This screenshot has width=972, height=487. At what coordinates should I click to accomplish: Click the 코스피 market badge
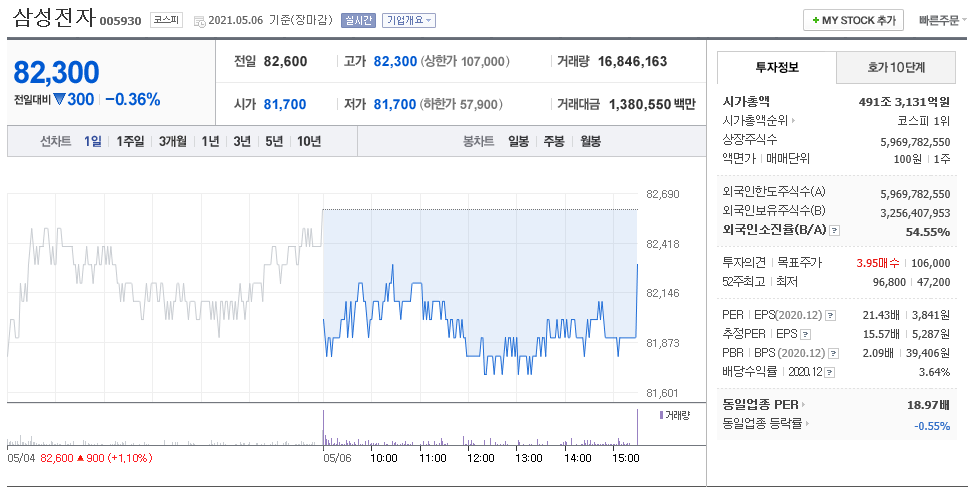[x=166, y=20]
